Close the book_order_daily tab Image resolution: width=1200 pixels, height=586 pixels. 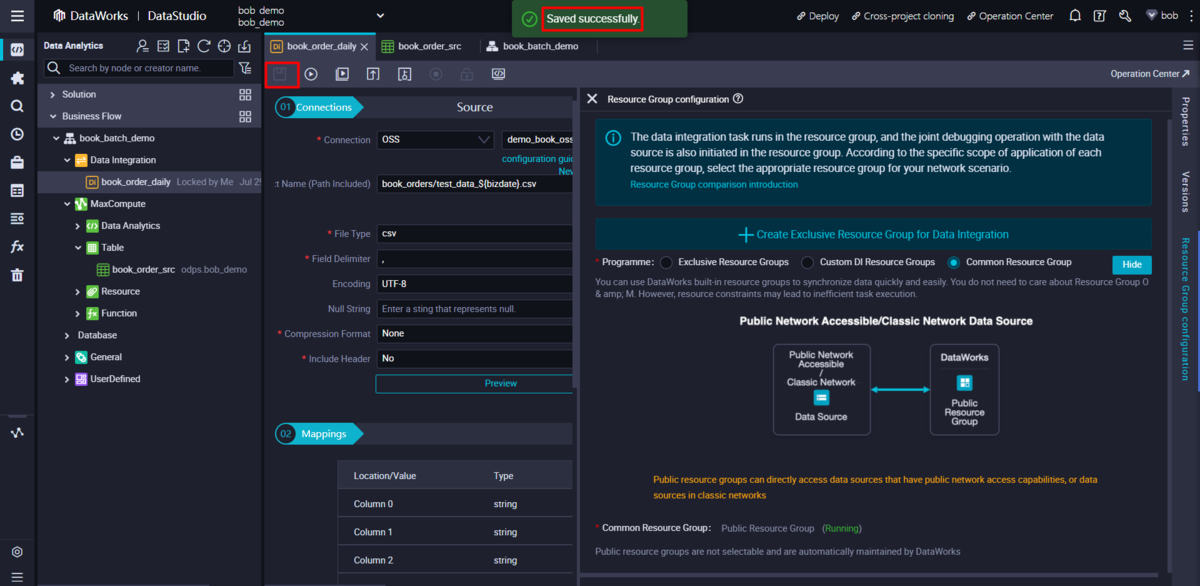point(364,46)
